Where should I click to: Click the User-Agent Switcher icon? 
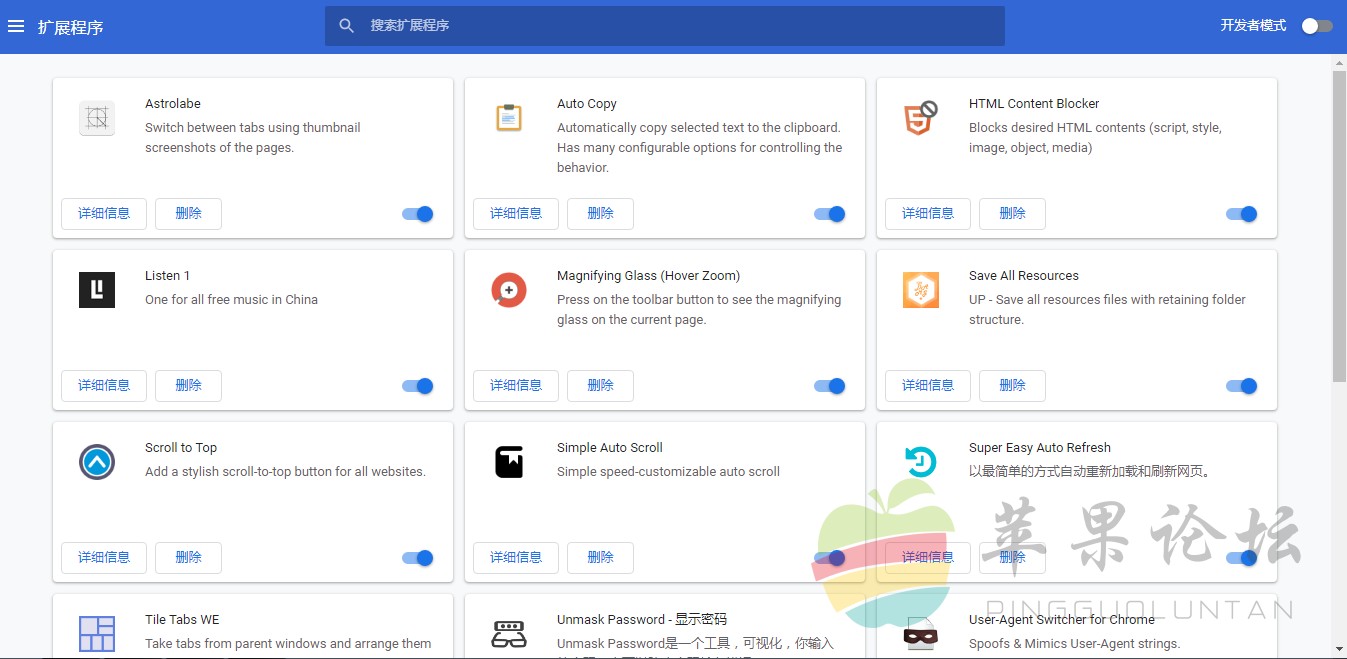click(x=921, y=634)
